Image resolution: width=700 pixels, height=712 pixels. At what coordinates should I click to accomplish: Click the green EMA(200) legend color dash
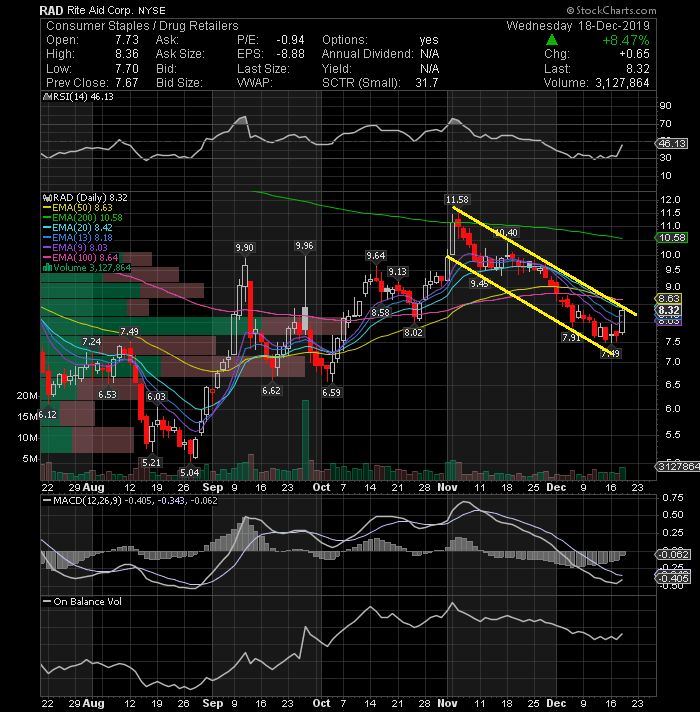(47, 218)
